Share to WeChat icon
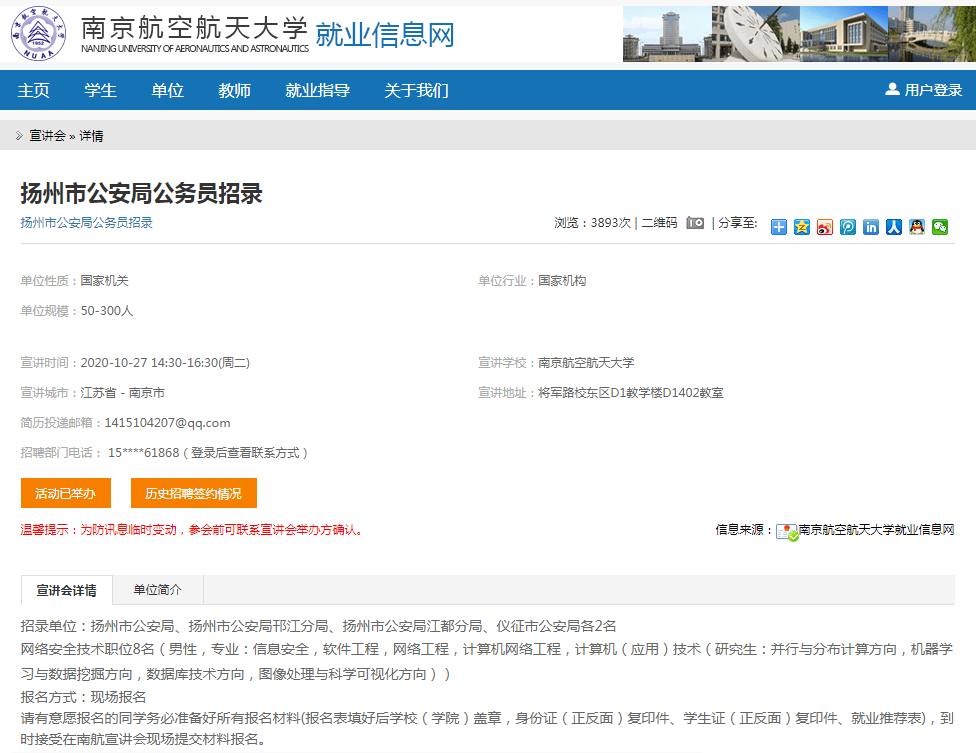976x753 pixels. pos(940,227)
